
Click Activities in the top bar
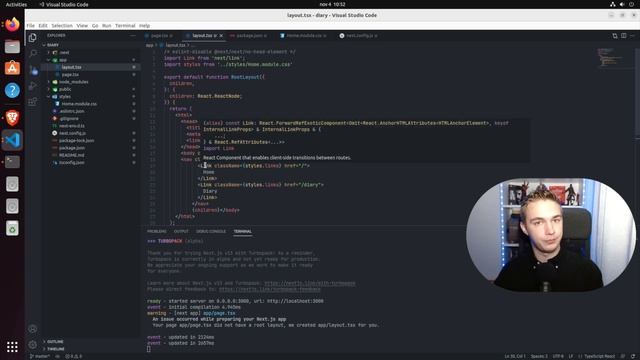pos(16,4)
